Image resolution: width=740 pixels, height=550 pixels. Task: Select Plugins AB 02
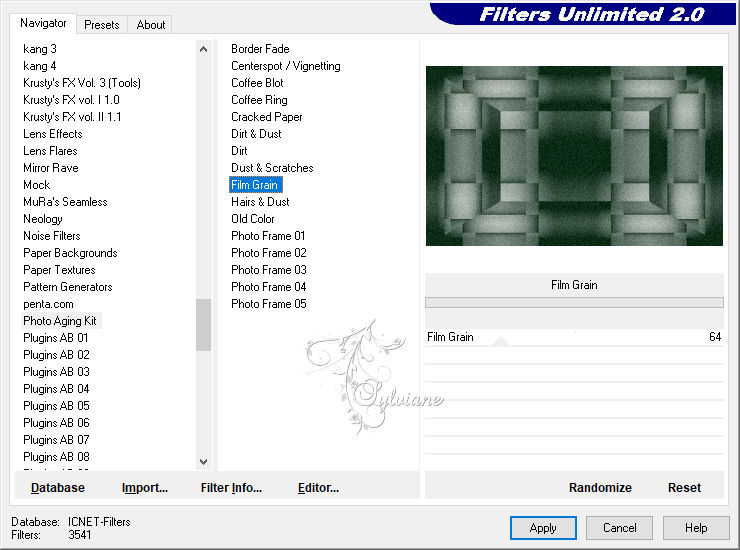(x=56, y=355)
